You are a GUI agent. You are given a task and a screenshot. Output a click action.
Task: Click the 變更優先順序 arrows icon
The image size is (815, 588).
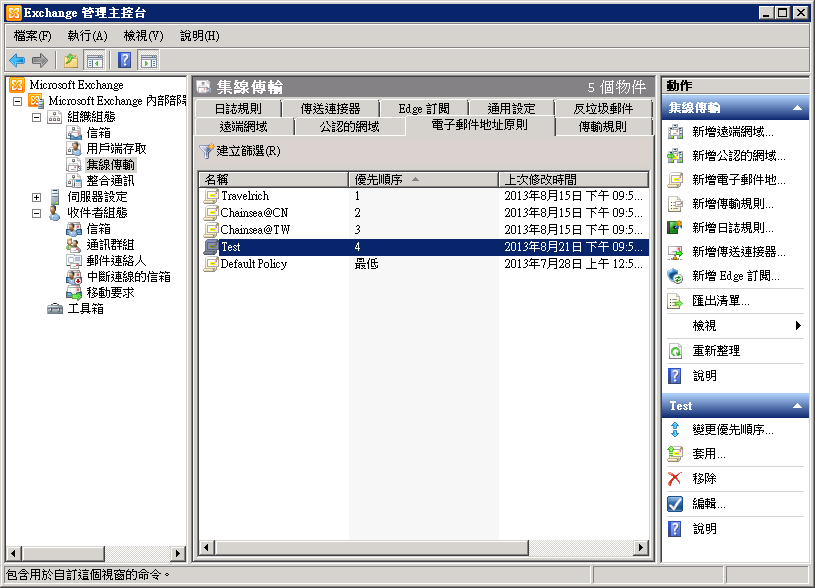click(x=675, y=429)
